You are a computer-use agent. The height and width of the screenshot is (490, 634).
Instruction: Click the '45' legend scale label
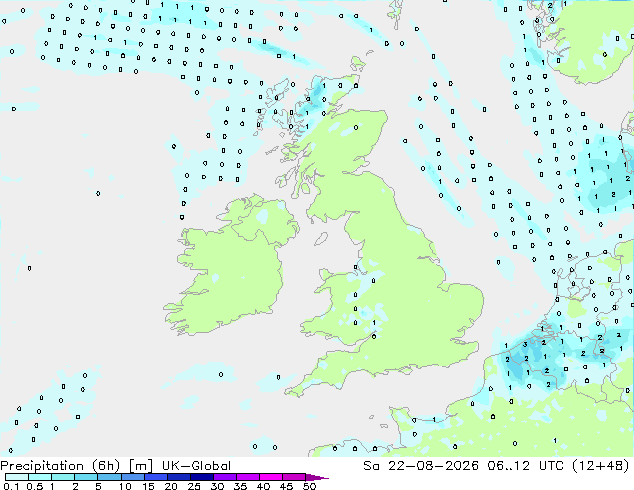coord(286,486)
